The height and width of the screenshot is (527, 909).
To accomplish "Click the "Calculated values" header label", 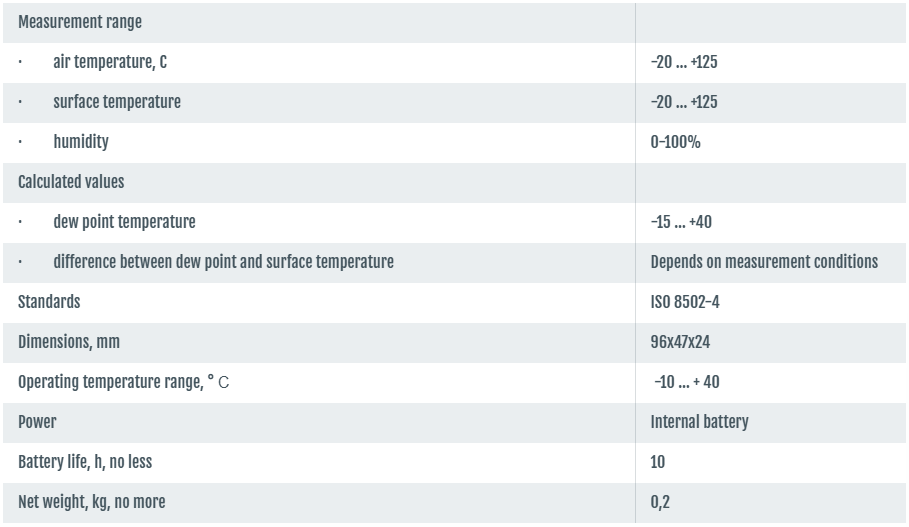I will (71, 182).
